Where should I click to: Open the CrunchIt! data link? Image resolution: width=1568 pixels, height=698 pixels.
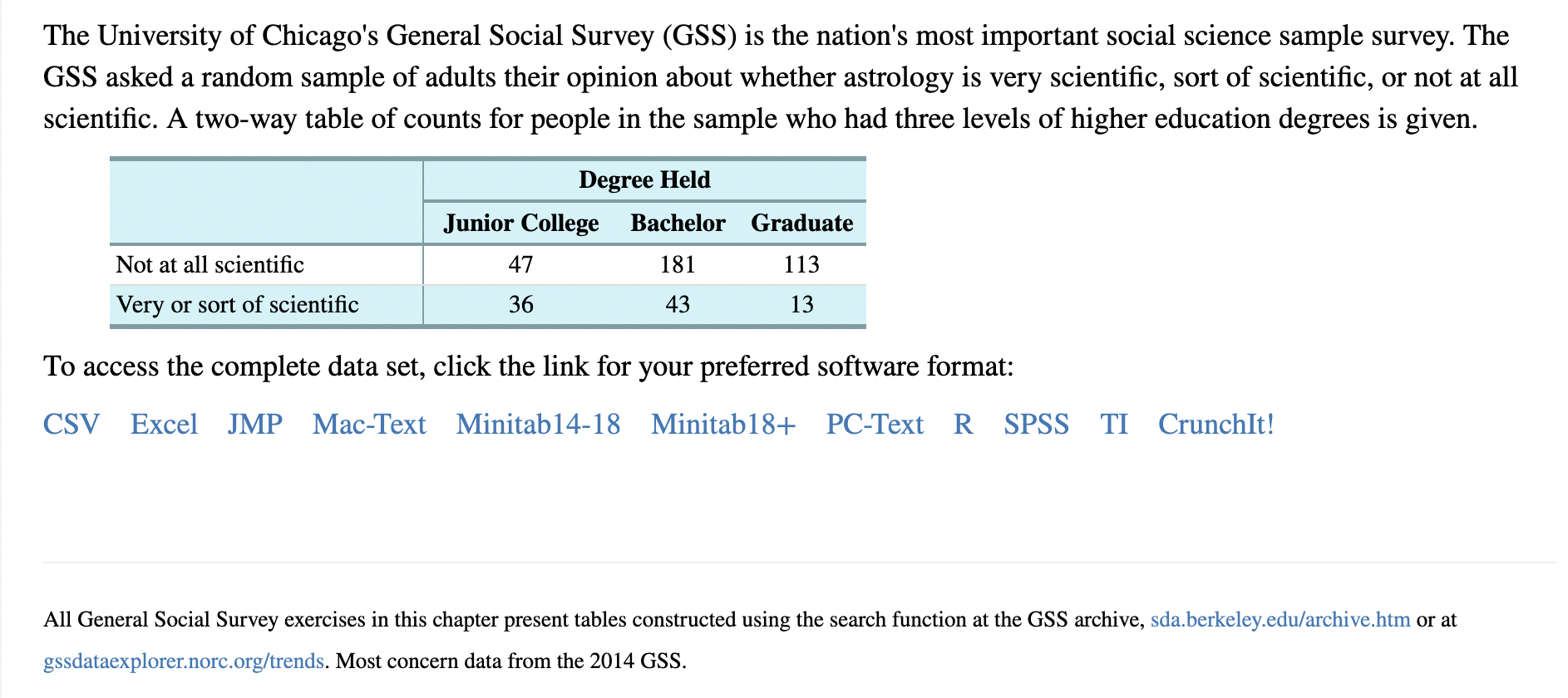pos(1215,424)
